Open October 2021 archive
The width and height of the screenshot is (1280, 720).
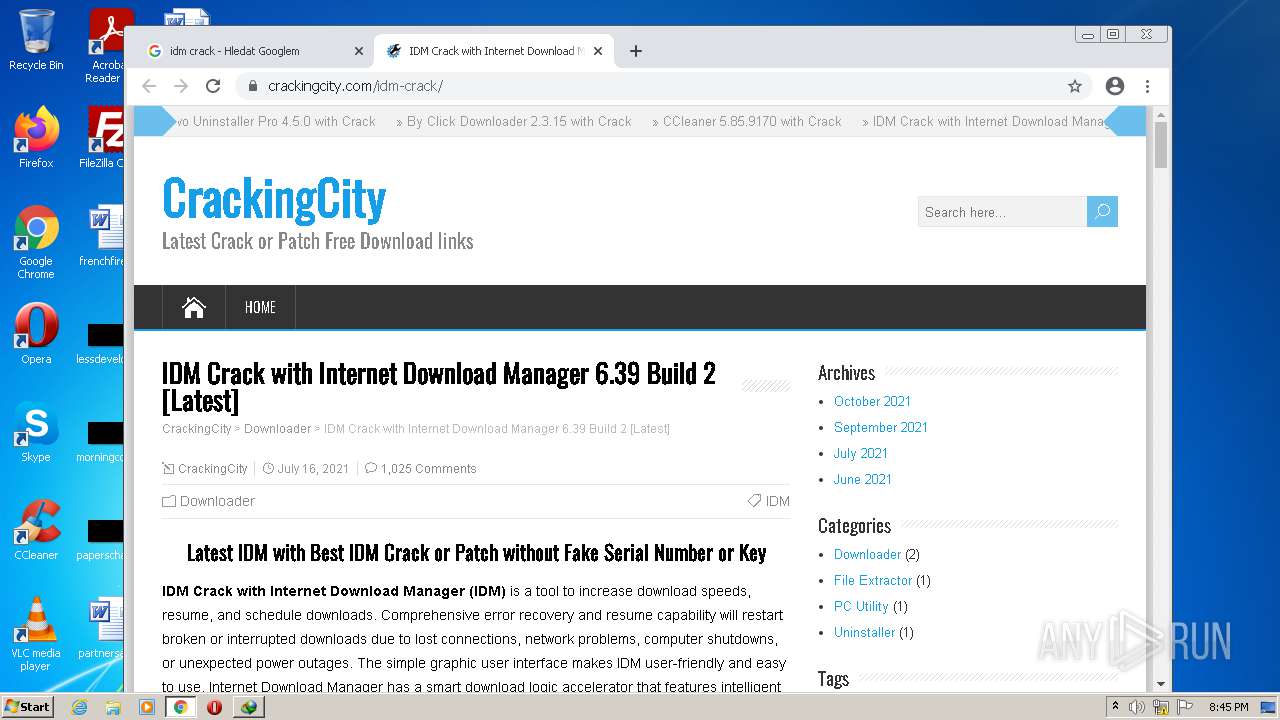[x=872, y=401]
